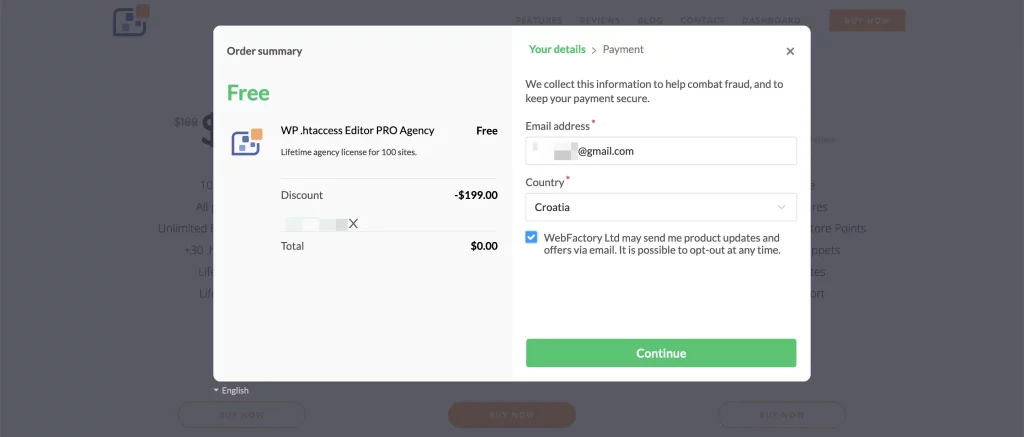Click the site logo in the header
The height and width of the screenshot is (437, 1024).
click(x=130, y=20)
